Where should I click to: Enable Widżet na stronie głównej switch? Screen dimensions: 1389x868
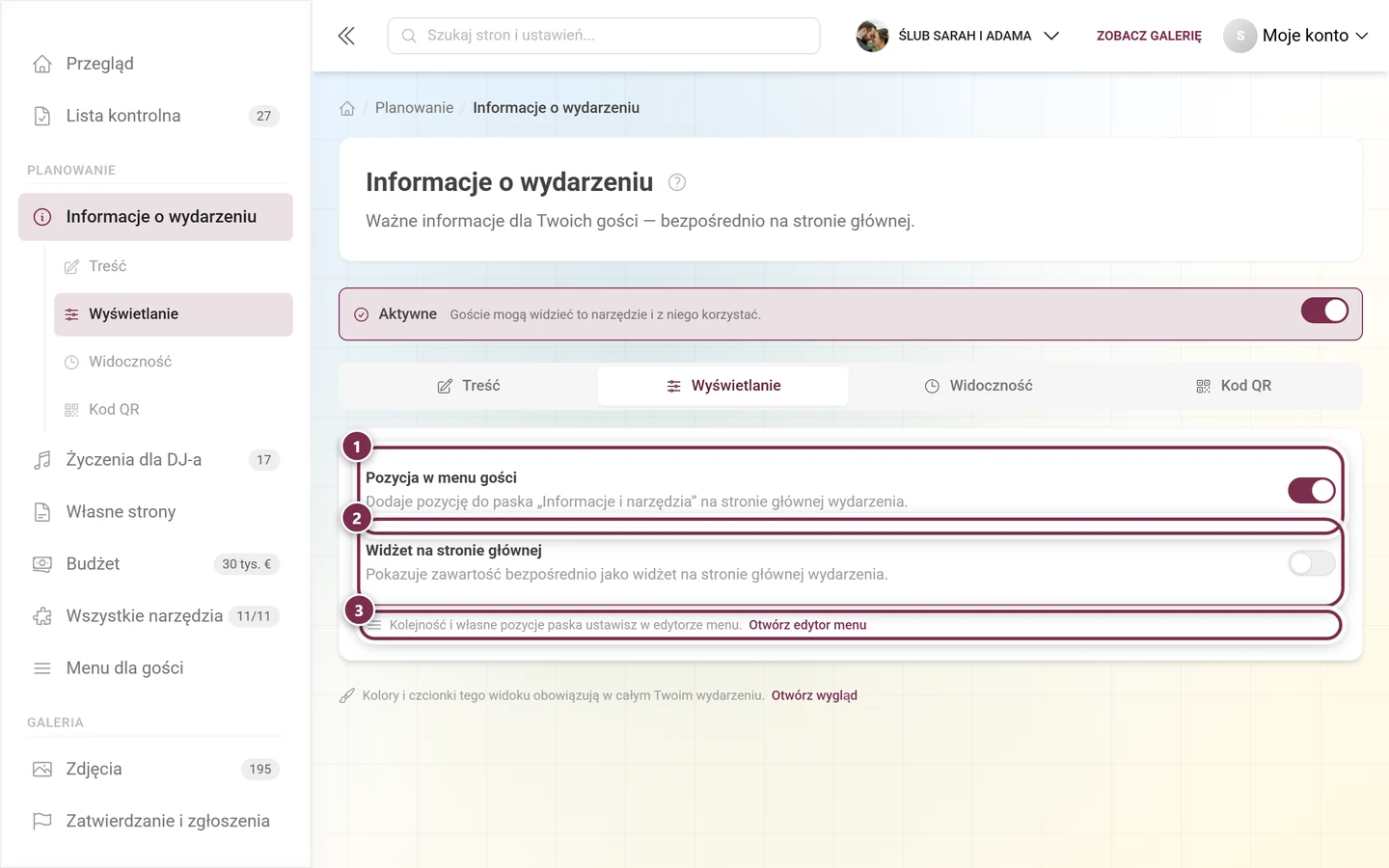tap(1312, 563)
